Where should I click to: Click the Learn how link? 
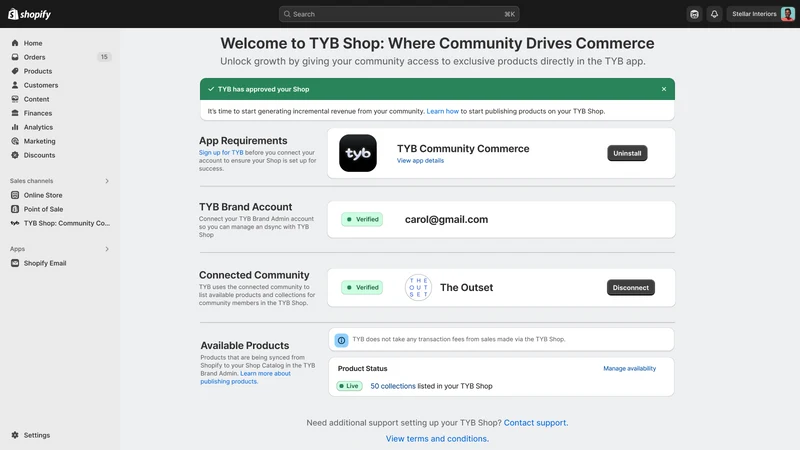point(442,111)
